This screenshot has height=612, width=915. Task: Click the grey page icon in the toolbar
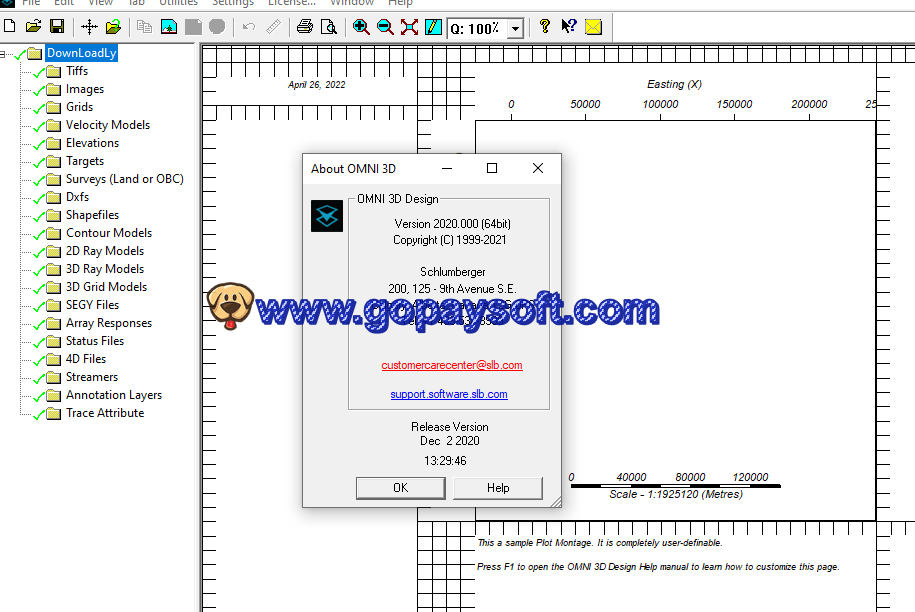(x=193, y=27)
